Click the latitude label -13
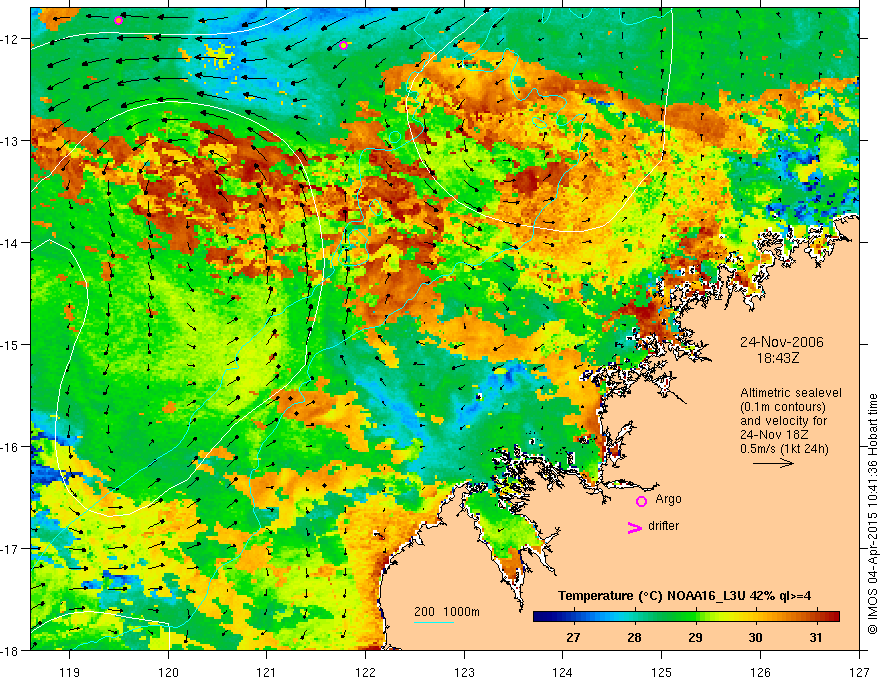This screenshot has width=880, height=680. coord(10,141)
